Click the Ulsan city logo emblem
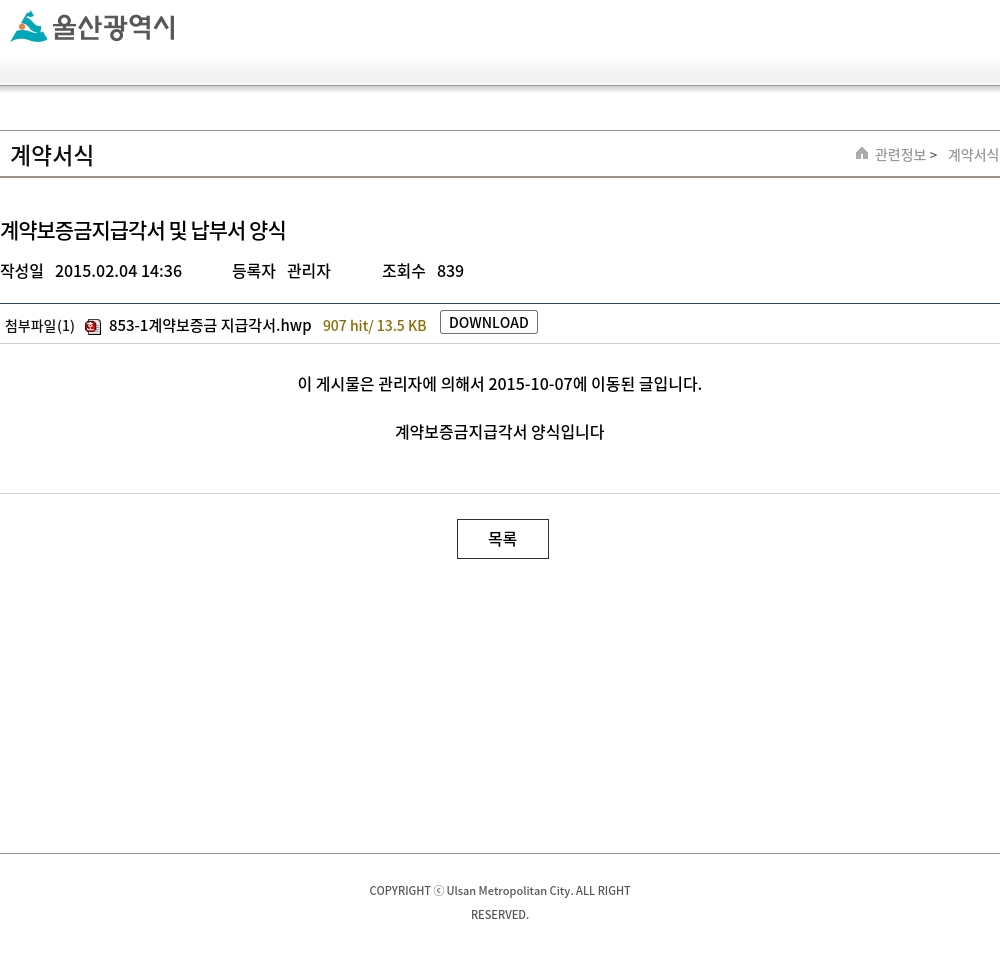 point(29,27)
